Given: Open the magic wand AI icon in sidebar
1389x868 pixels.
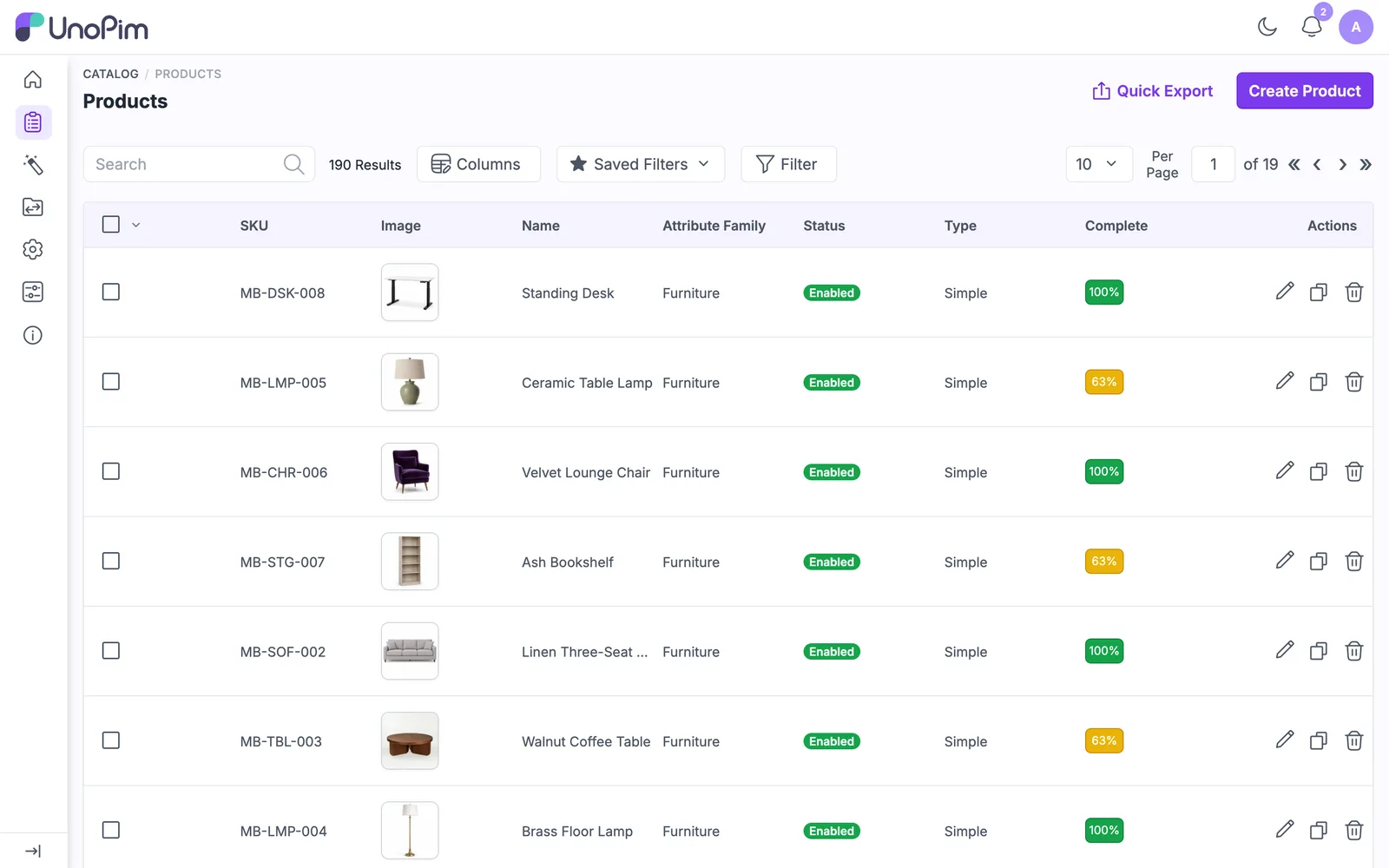Looking at the screenshot, I should pyautogui.click(x=33, y=165).
